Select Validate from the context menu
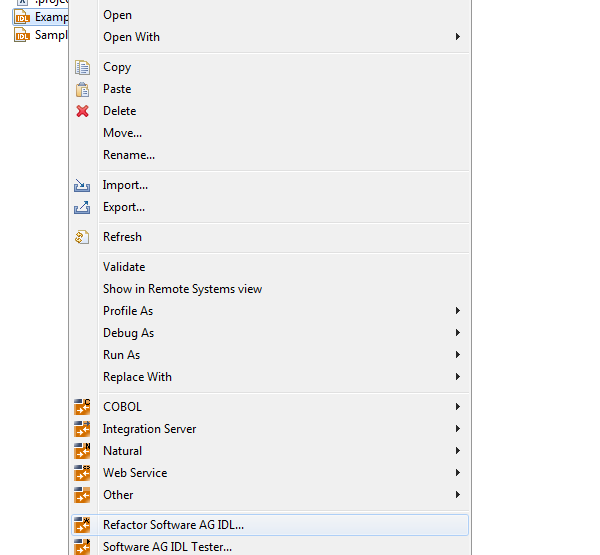Screen dimensions: 600x555 point(124,267)
